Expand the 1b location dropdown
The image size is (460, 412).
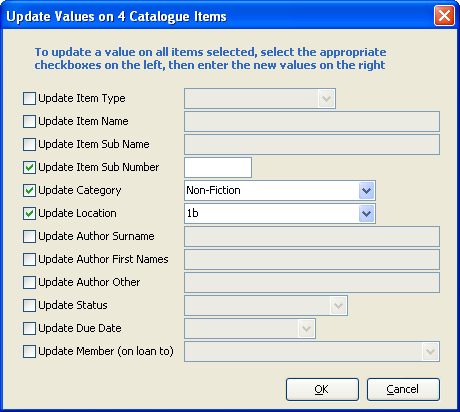[366, 213]
